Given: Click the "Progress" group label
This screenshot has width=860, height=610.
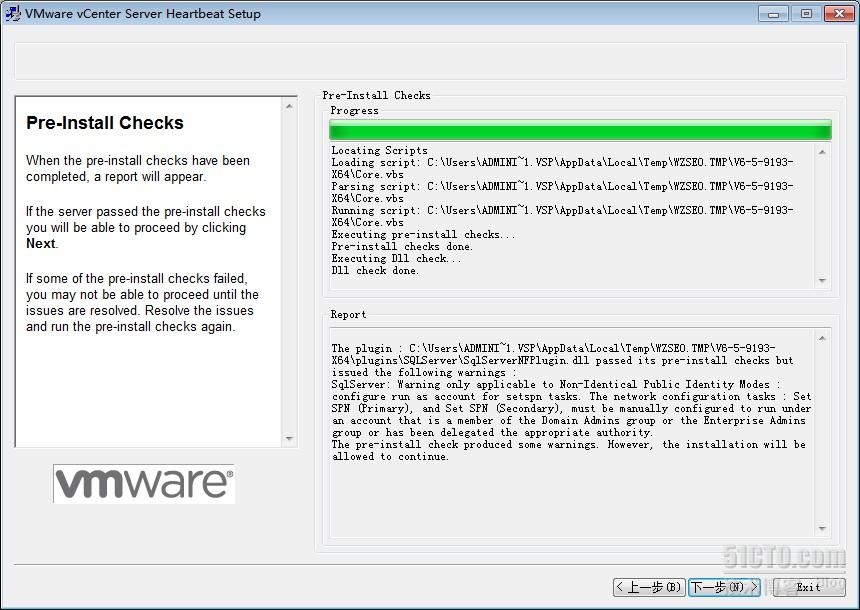Looking at the screenshot, I should [354, 110].
